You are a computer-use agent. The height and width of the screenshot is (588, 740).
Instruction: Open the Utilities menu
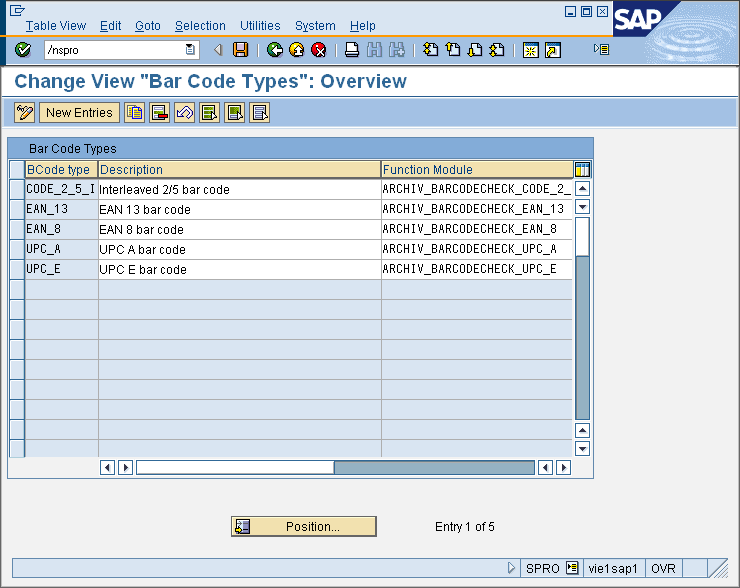pyautogui.click(x=260, y=26)
